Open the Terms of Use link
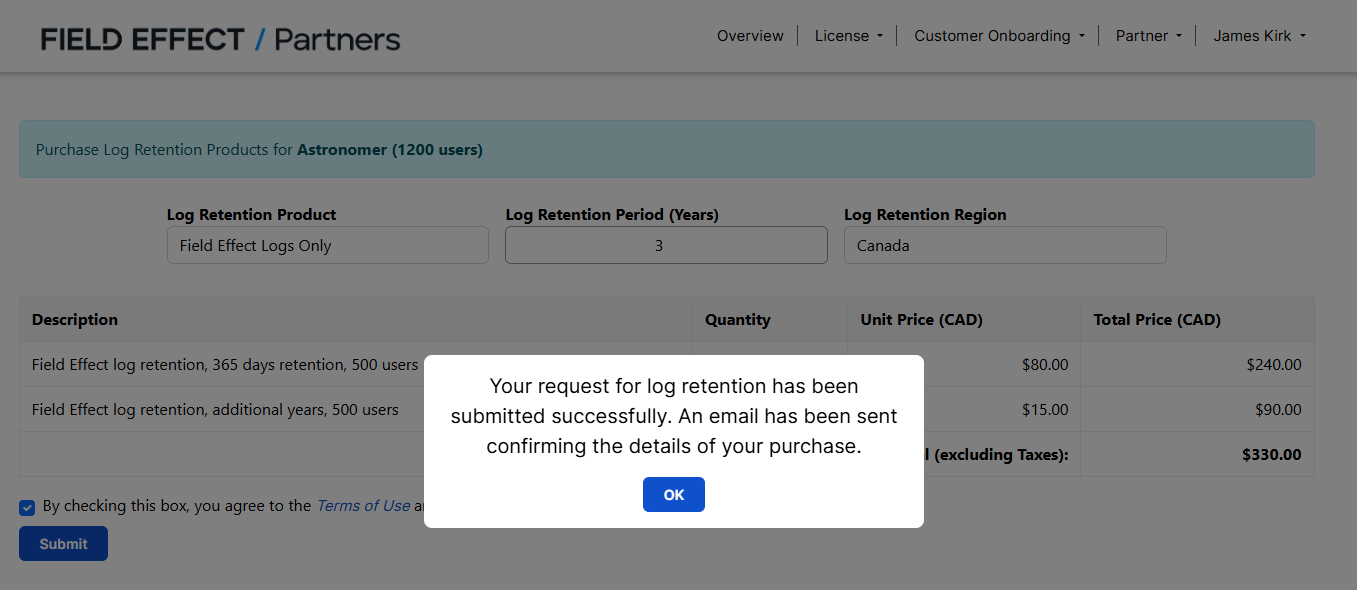 [363, 506]
